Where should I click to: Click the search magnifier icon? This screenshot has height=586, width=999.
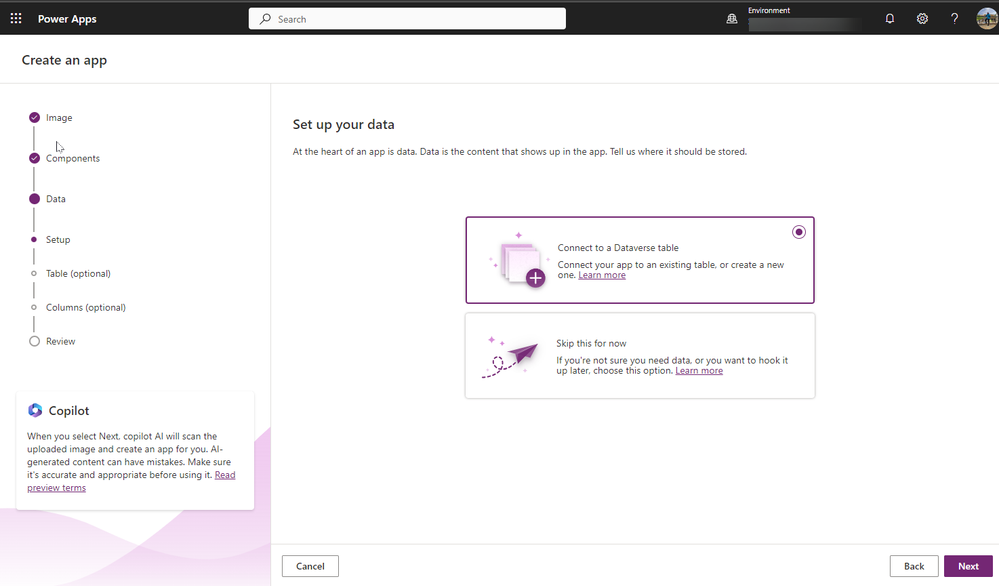[265, 19]
